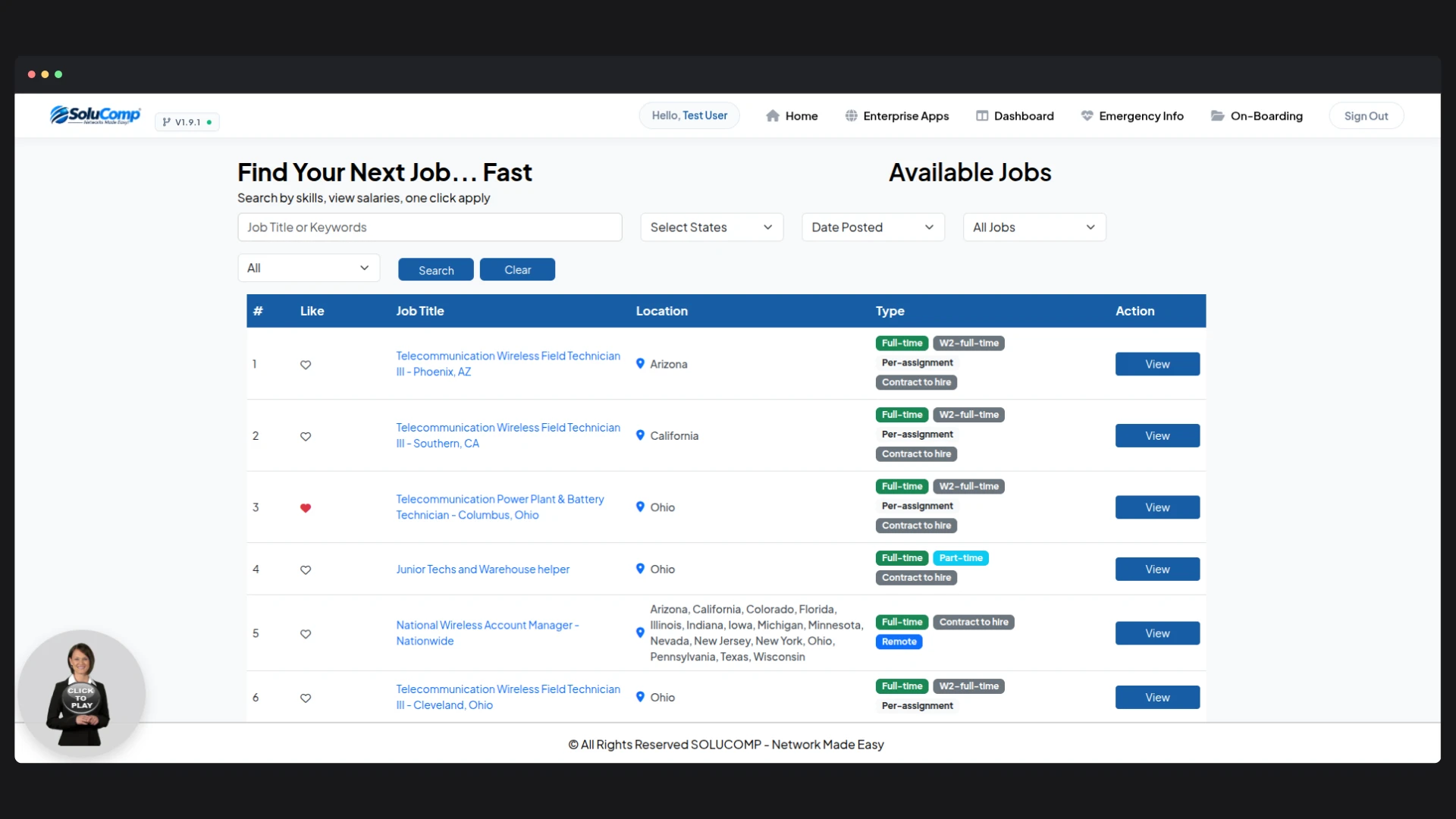Click the V1.9.1 version badge

coord(187,122)
